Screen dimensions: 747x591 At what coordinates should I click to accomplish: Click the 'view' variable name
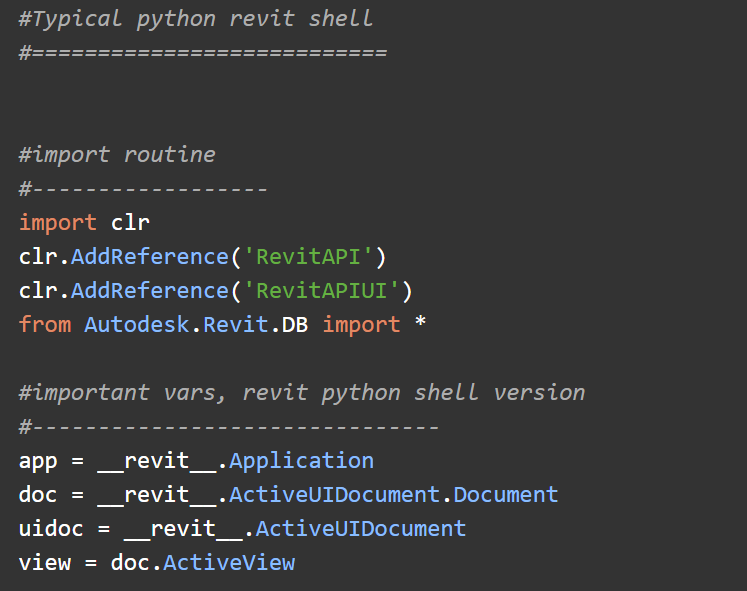pyautogui.click(x=45, y=562)
